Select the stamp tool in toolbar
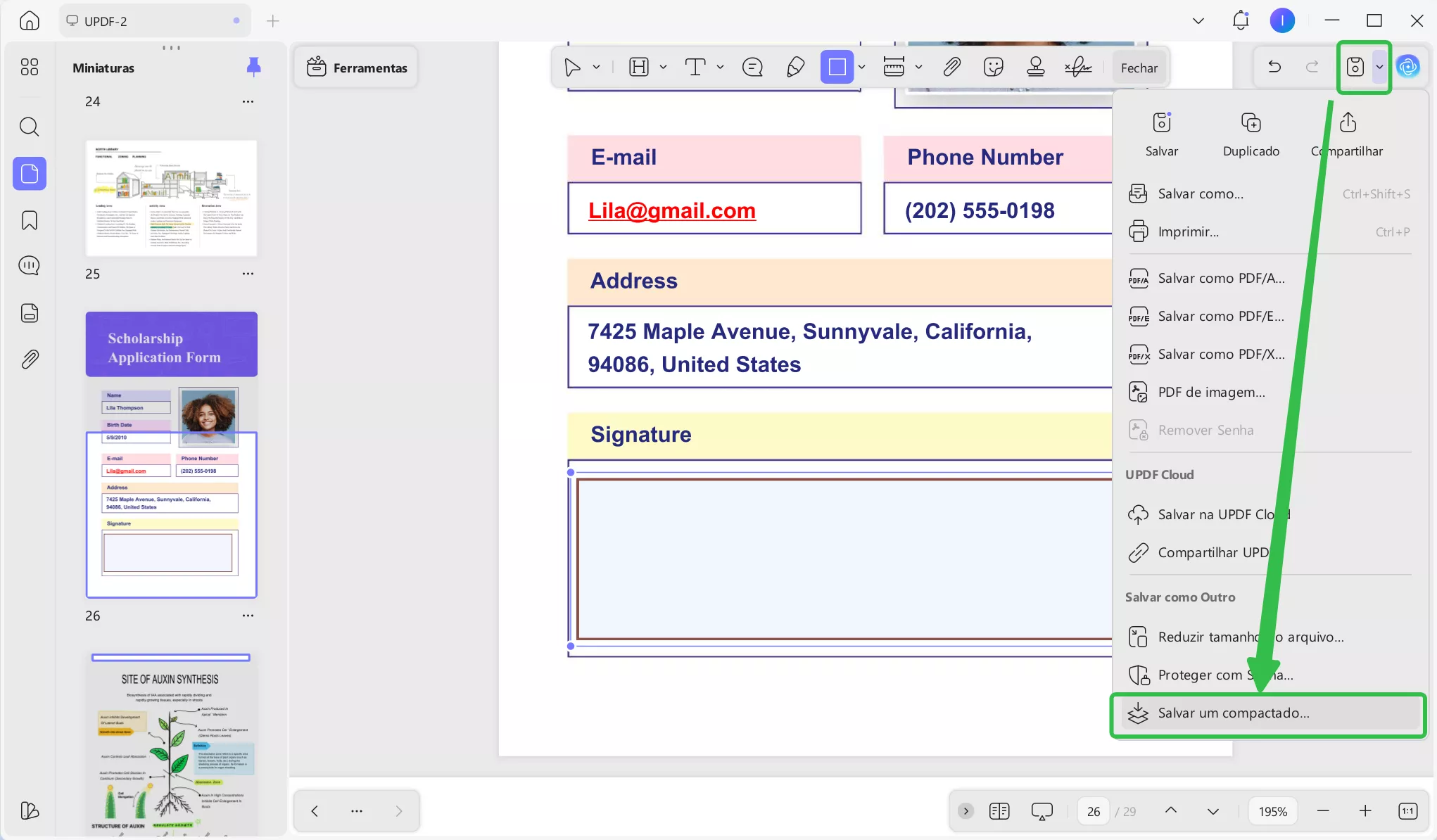 1035,68
